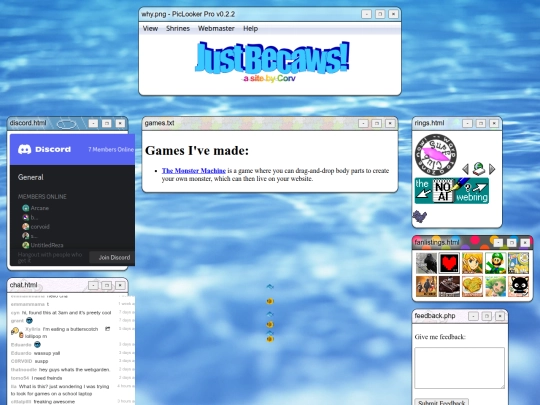Click the top blue fish on the desktop

pyautogui.click(x=270, y=287)
